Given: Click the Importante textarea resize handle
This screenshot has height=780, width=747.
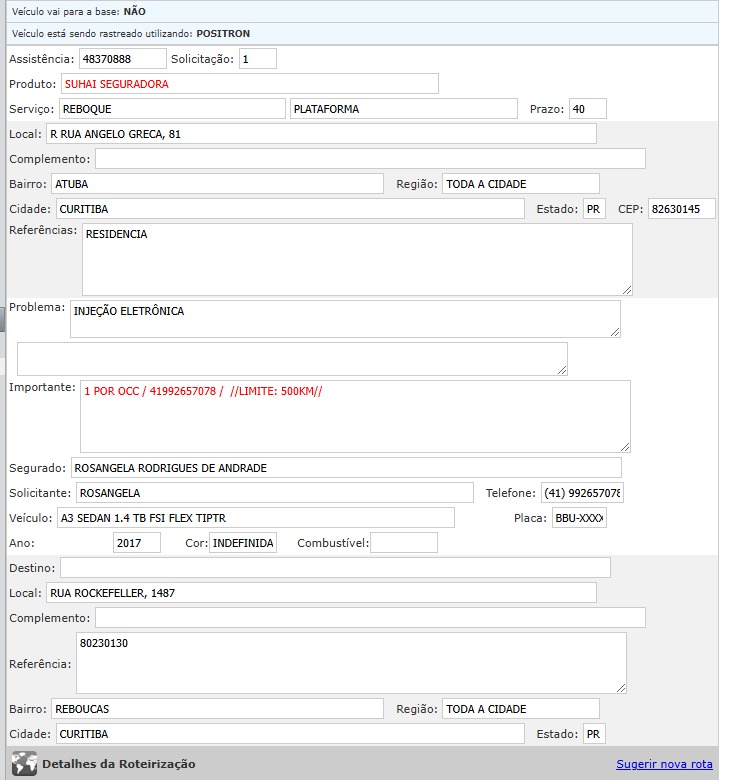Looking at the screenshot, I should point(625,447).
